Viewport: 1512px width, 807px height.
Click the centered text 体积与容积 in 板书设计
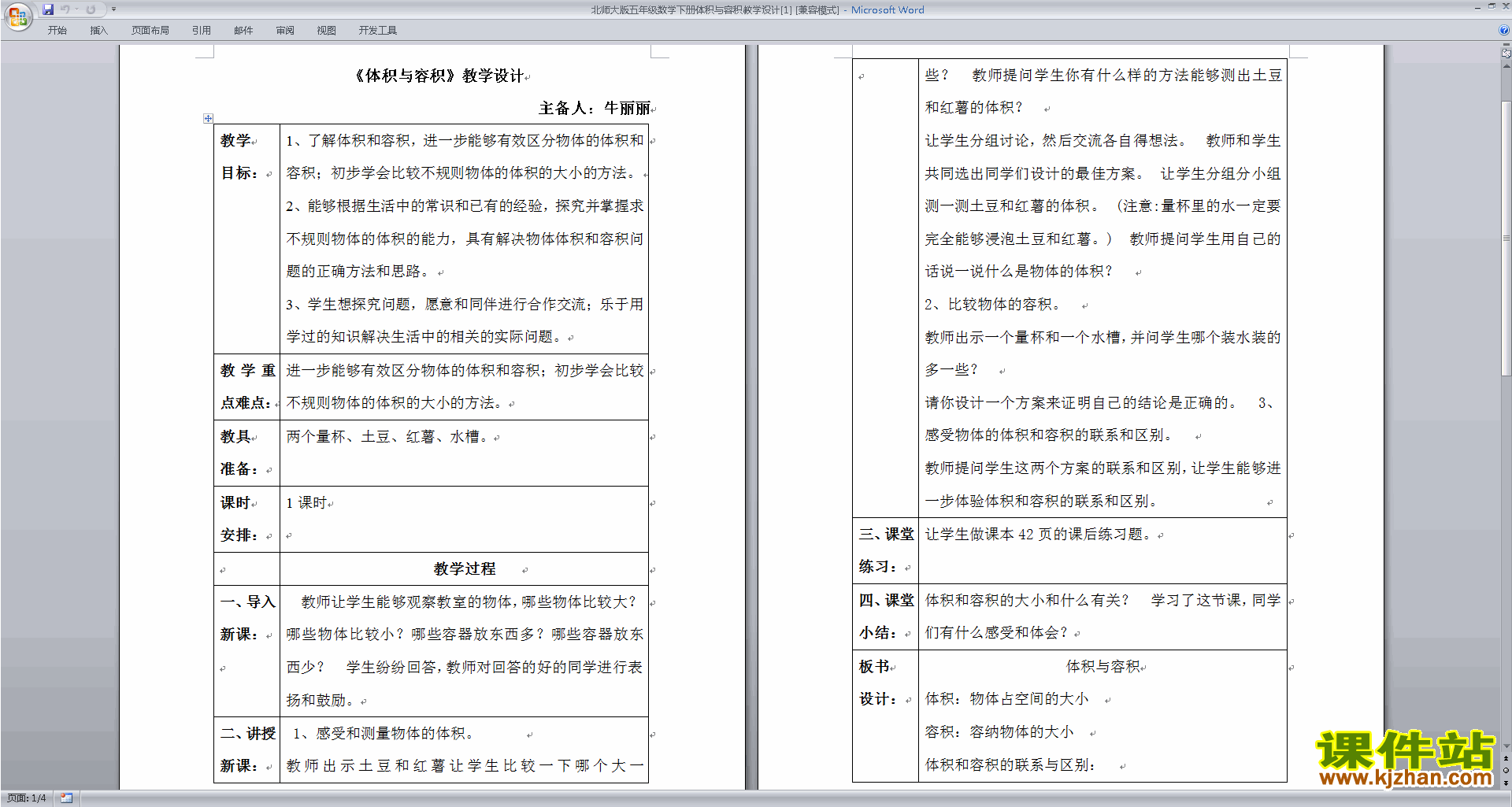[1103, 666]
